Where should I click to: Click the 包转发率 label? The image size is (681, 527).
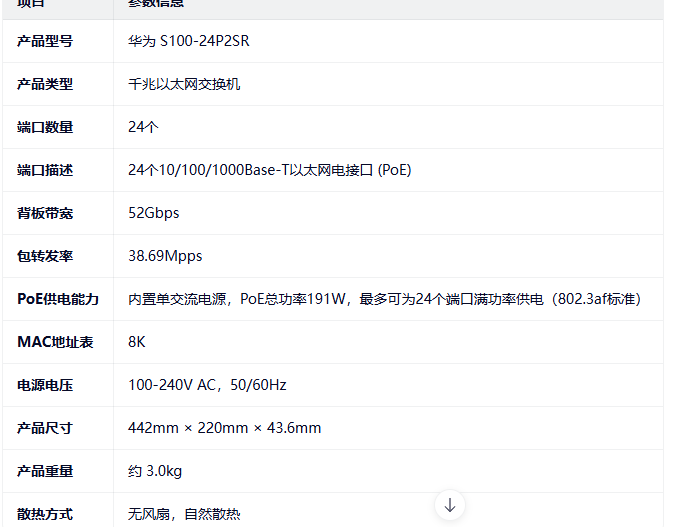pos(45,256)
